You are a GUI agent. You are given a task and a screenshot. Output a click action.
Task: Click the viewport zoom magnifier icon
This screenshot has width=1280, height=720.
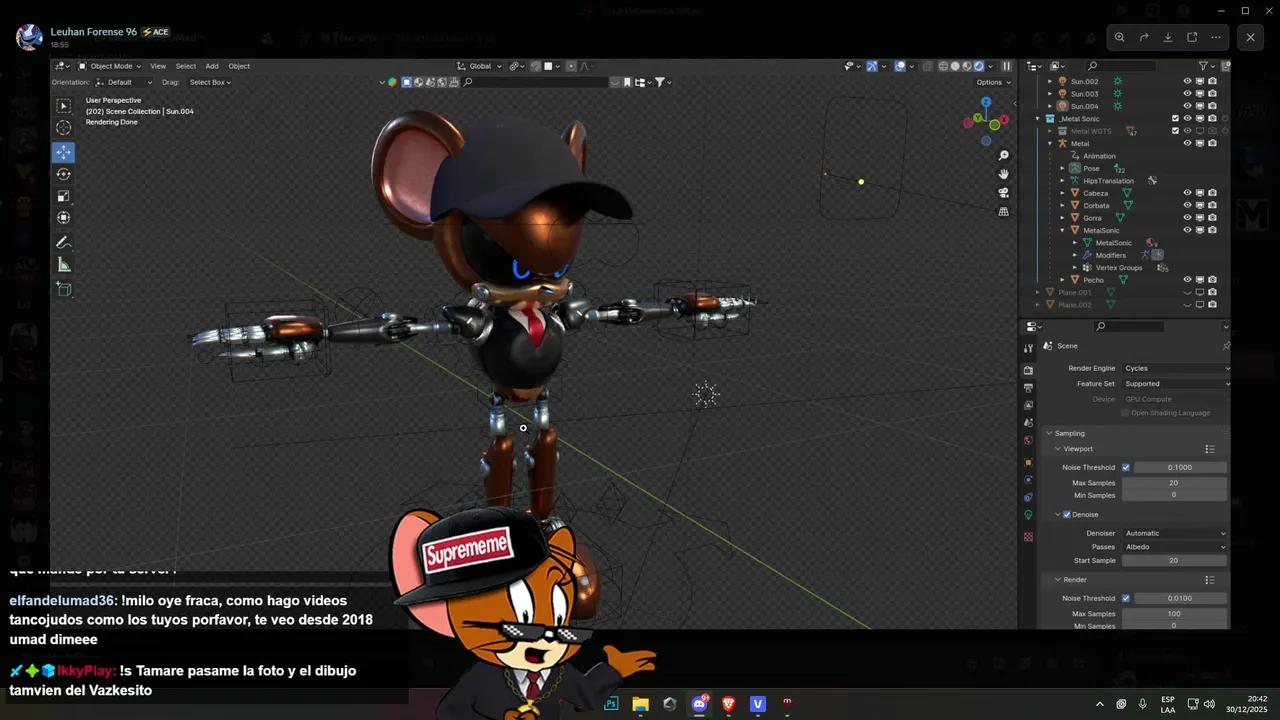(1004, 156)
